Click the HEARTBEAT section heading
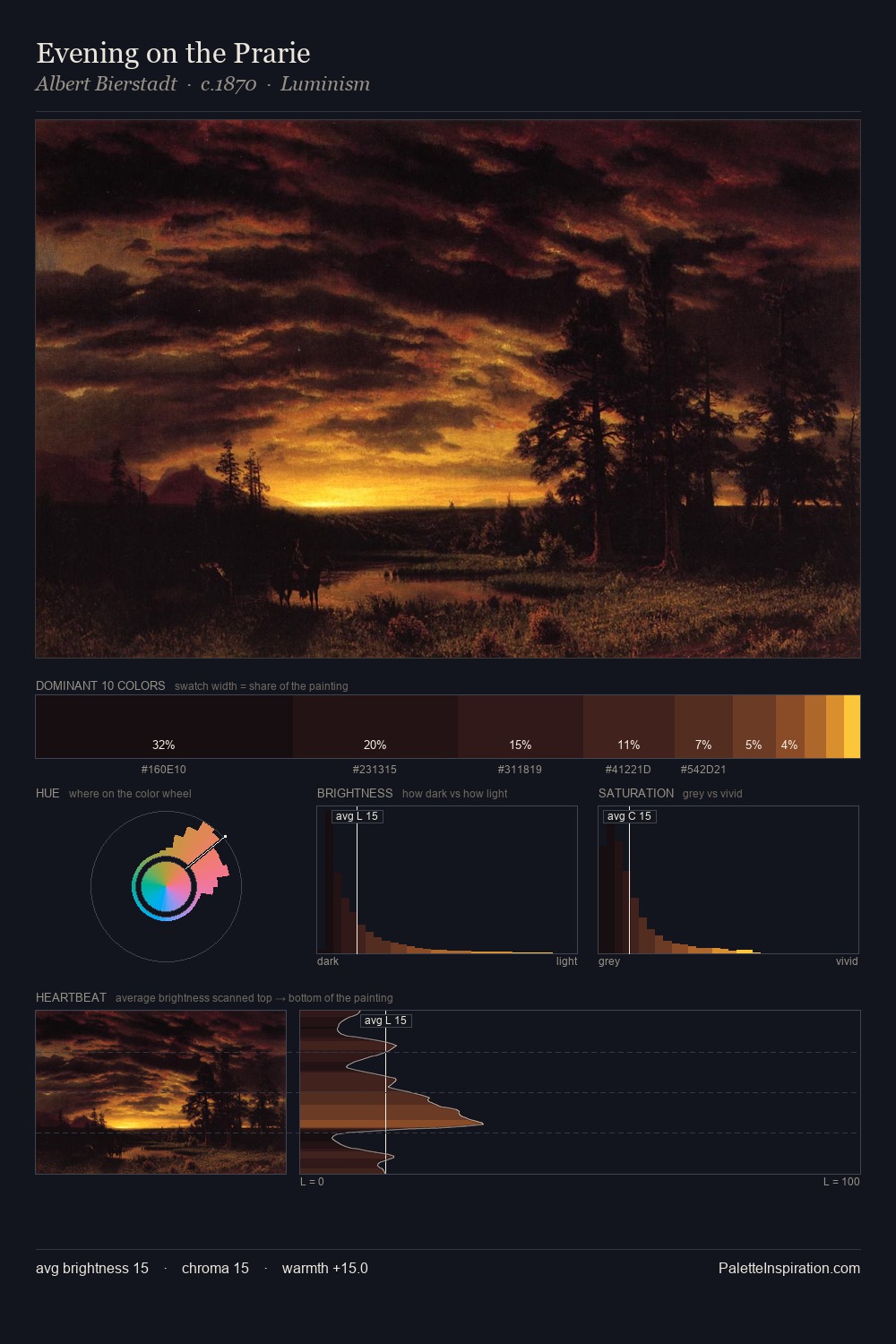 pos(71,997)
